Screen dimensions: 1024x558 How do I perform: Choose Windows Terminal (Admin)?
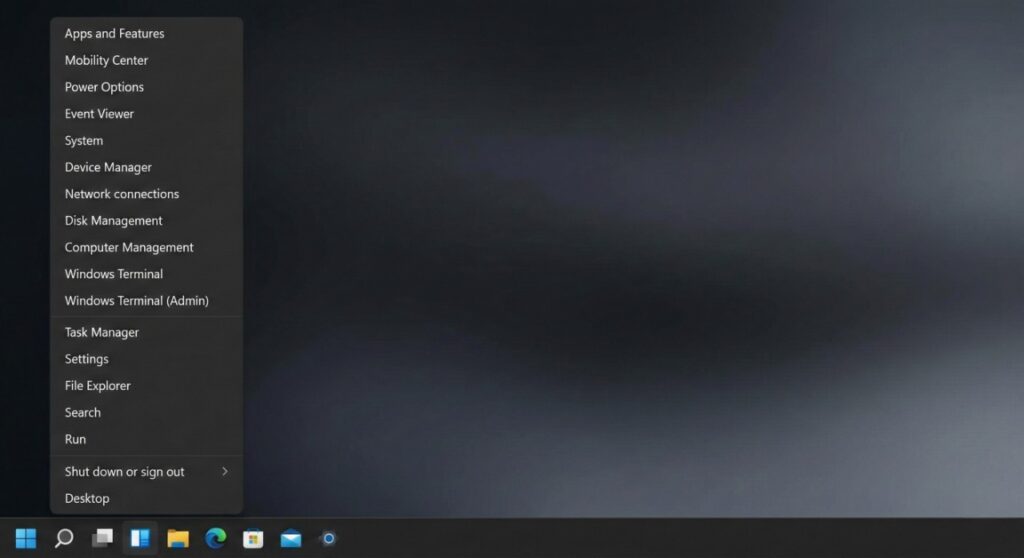pyautogui.click(x=136, y=301)
